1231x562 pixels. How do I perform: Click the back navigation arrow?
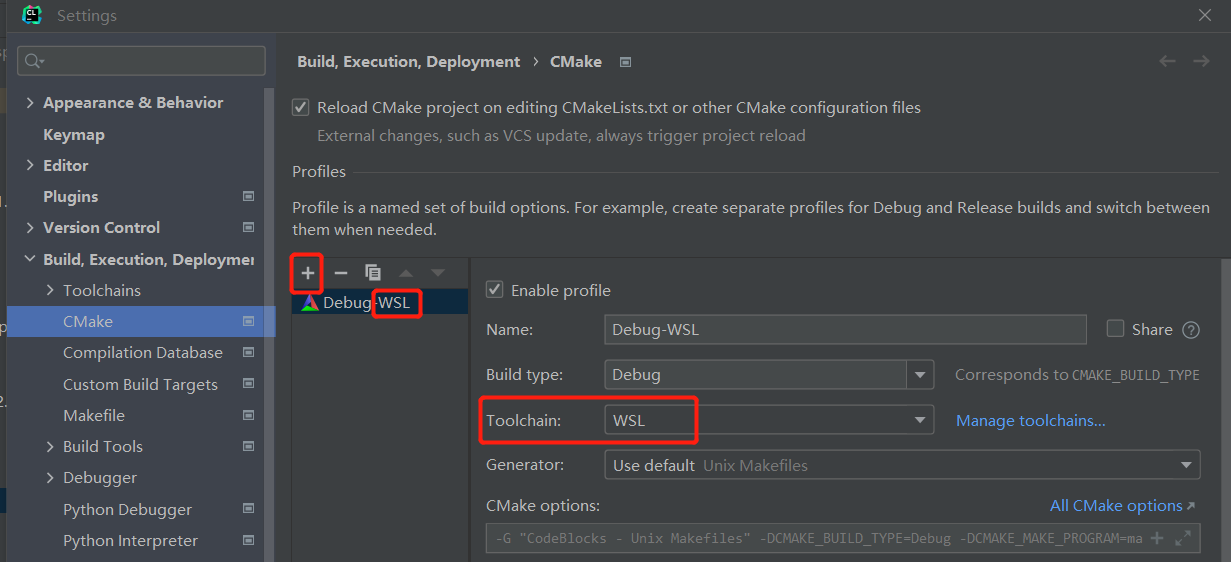(x=1167, y=61)
